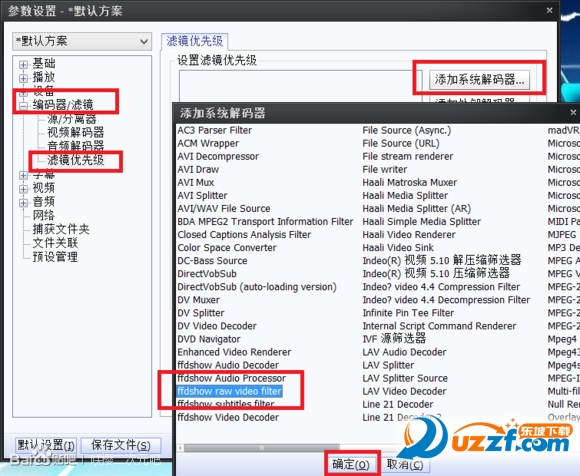
Task: Select Haali Media Splitter (AR)
Action: [x=417, y=209]
